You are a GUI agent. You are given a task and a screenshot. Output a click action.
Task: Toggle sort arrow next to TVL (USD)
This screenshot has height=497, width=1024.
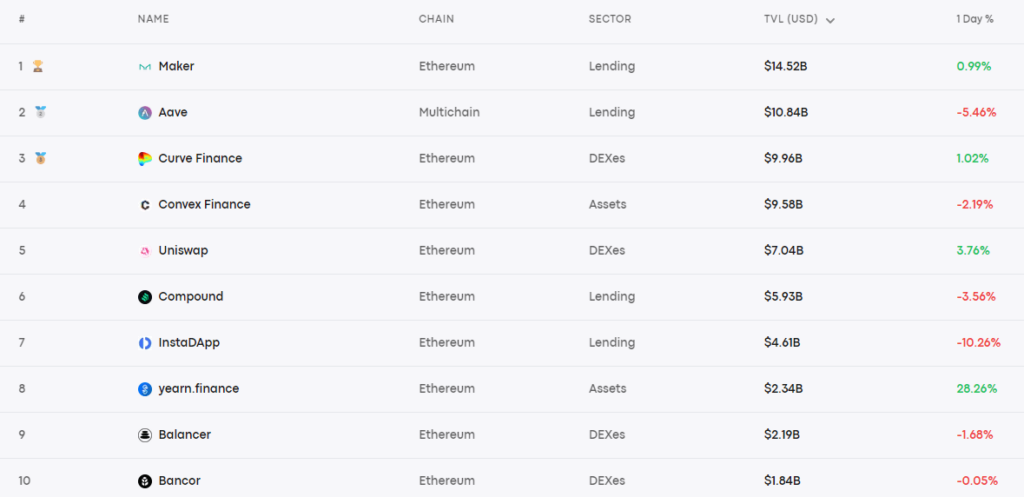pos(831,20)
